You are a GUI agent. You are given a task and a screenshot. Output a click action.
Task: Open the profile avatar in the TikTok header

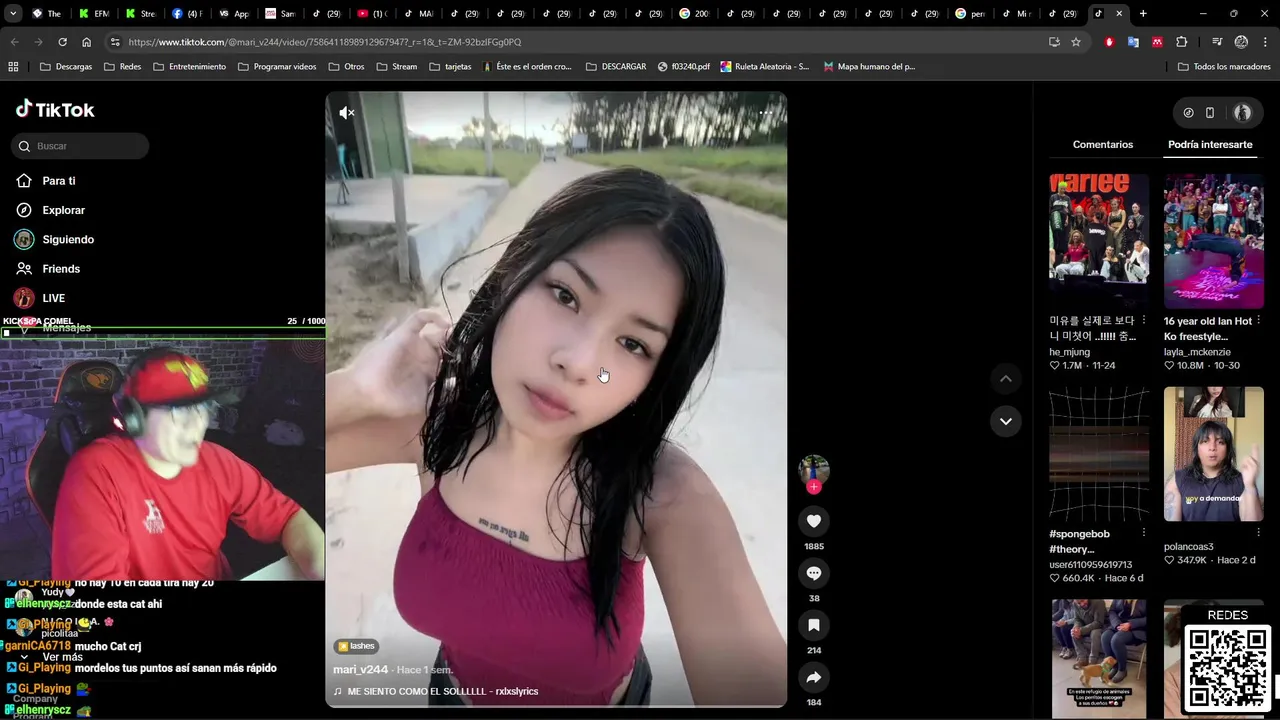tap(1242, 113)
